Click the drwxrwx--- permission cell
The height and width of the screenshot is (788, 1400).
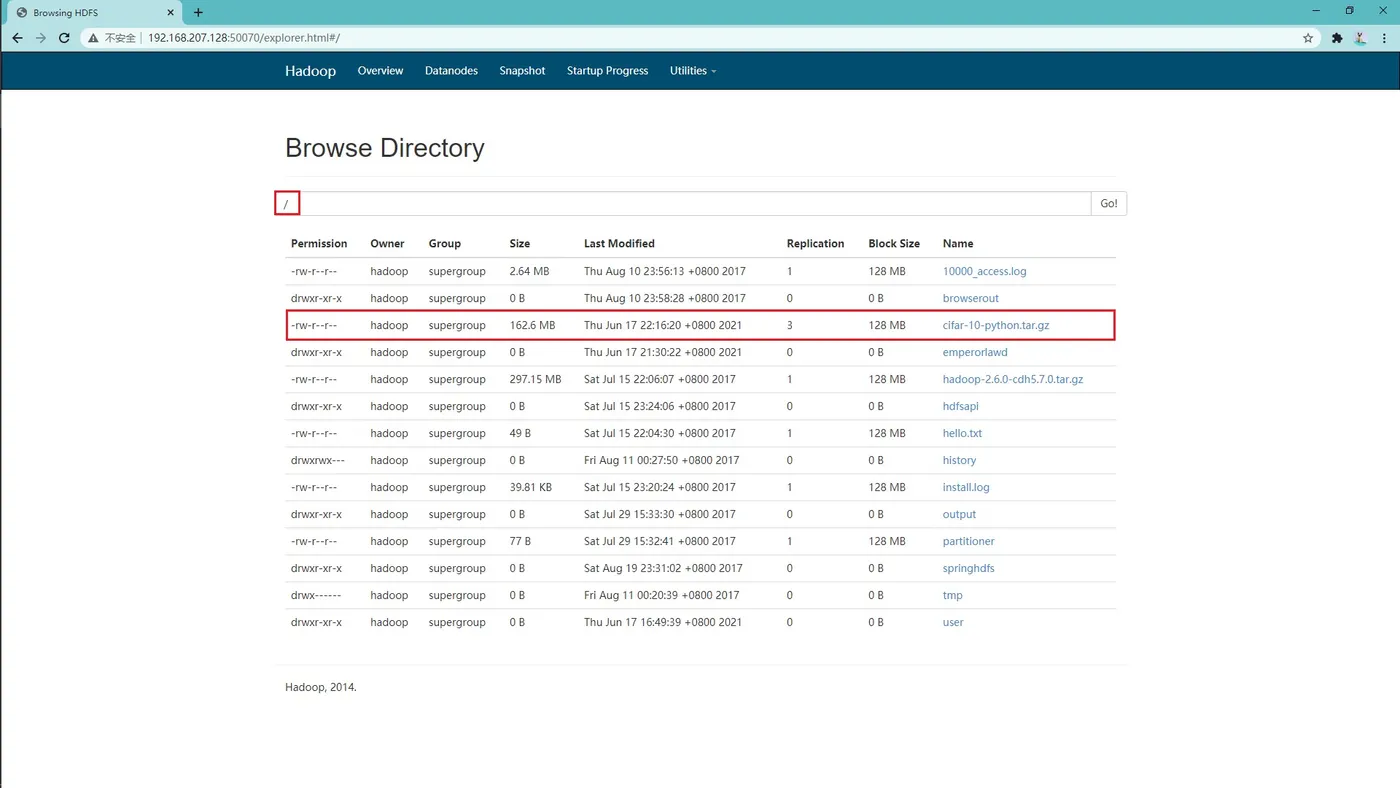coord(317,460)
